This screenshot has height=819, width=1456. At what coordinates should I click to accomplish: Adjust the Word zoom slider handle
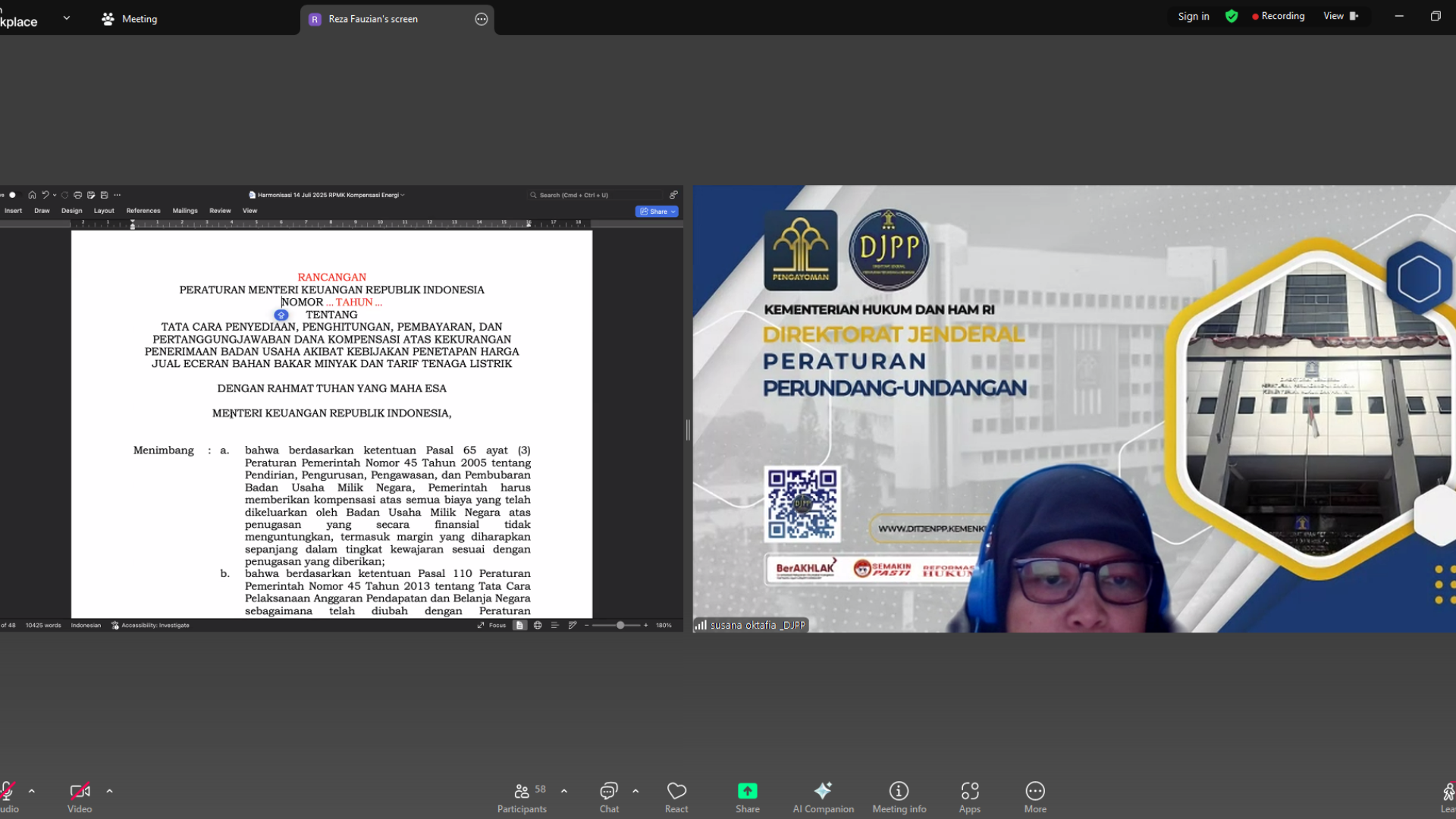click(620, 626)
